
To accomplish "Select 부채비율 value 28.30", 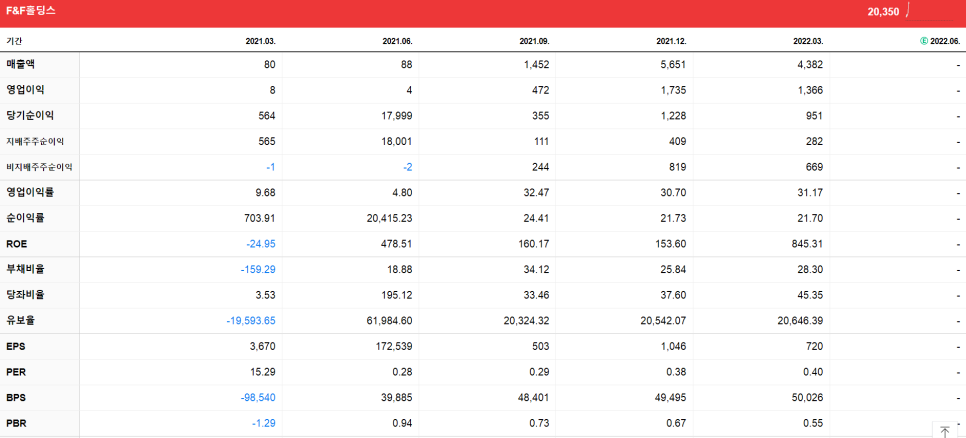I will (x=810, y=270).
